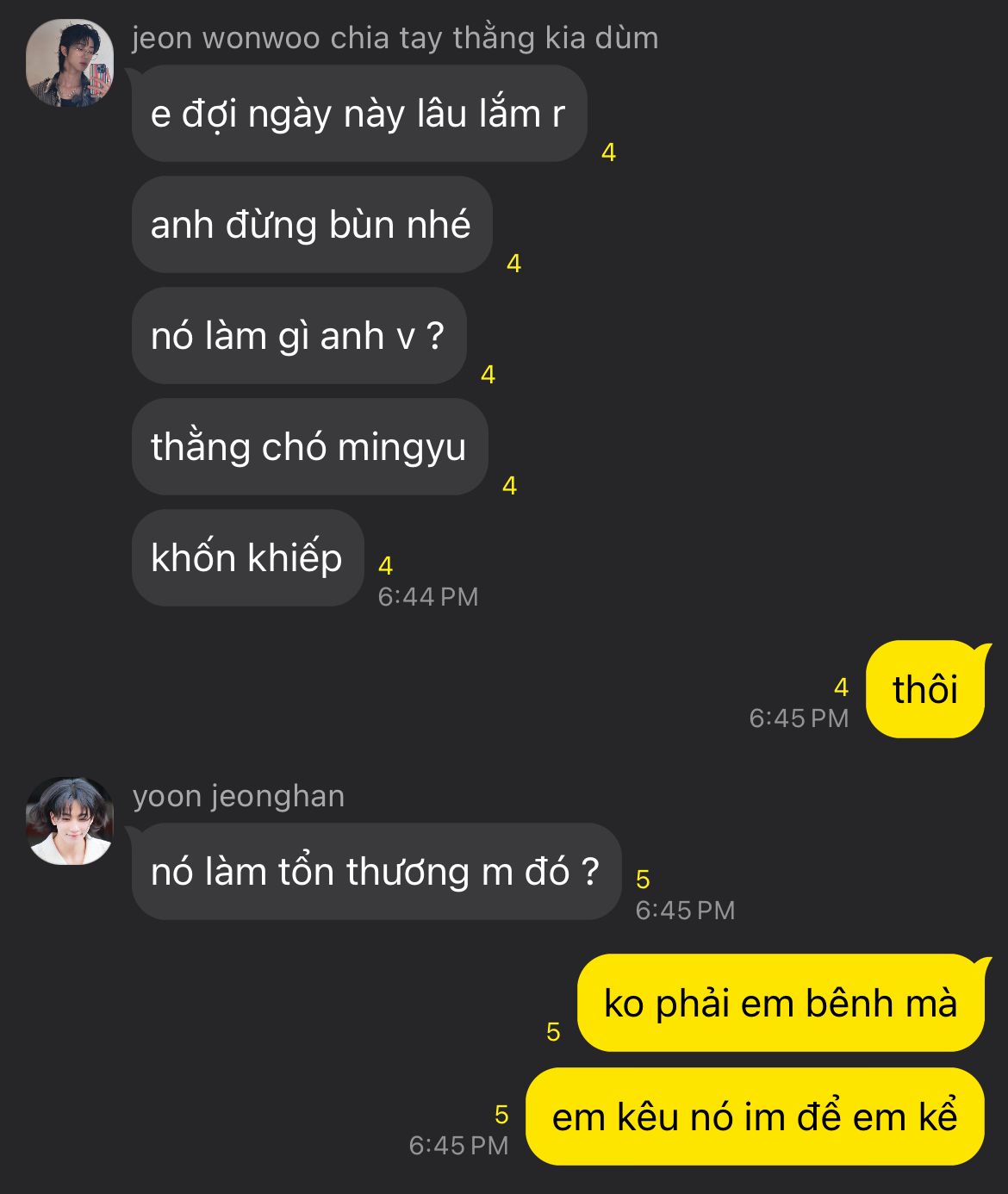
Task: Tap the 'em kêu nó im để em kể' message
Action: [755, 1116]
